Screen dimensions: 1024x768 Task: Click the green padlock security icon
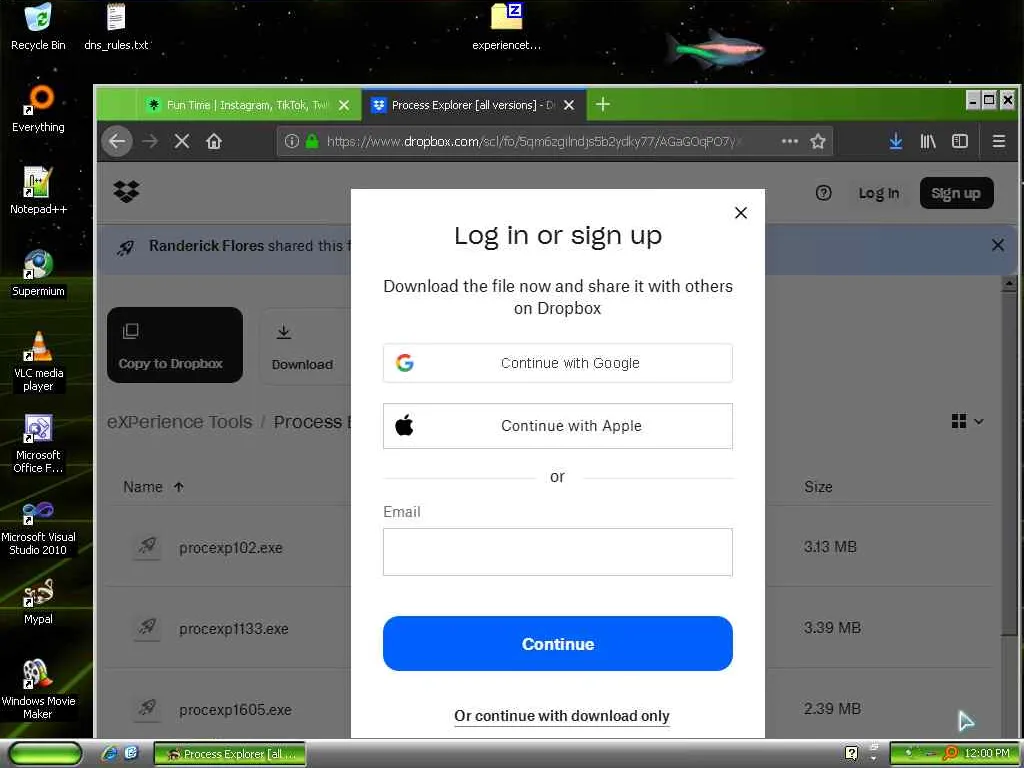(x=312, y=141)
